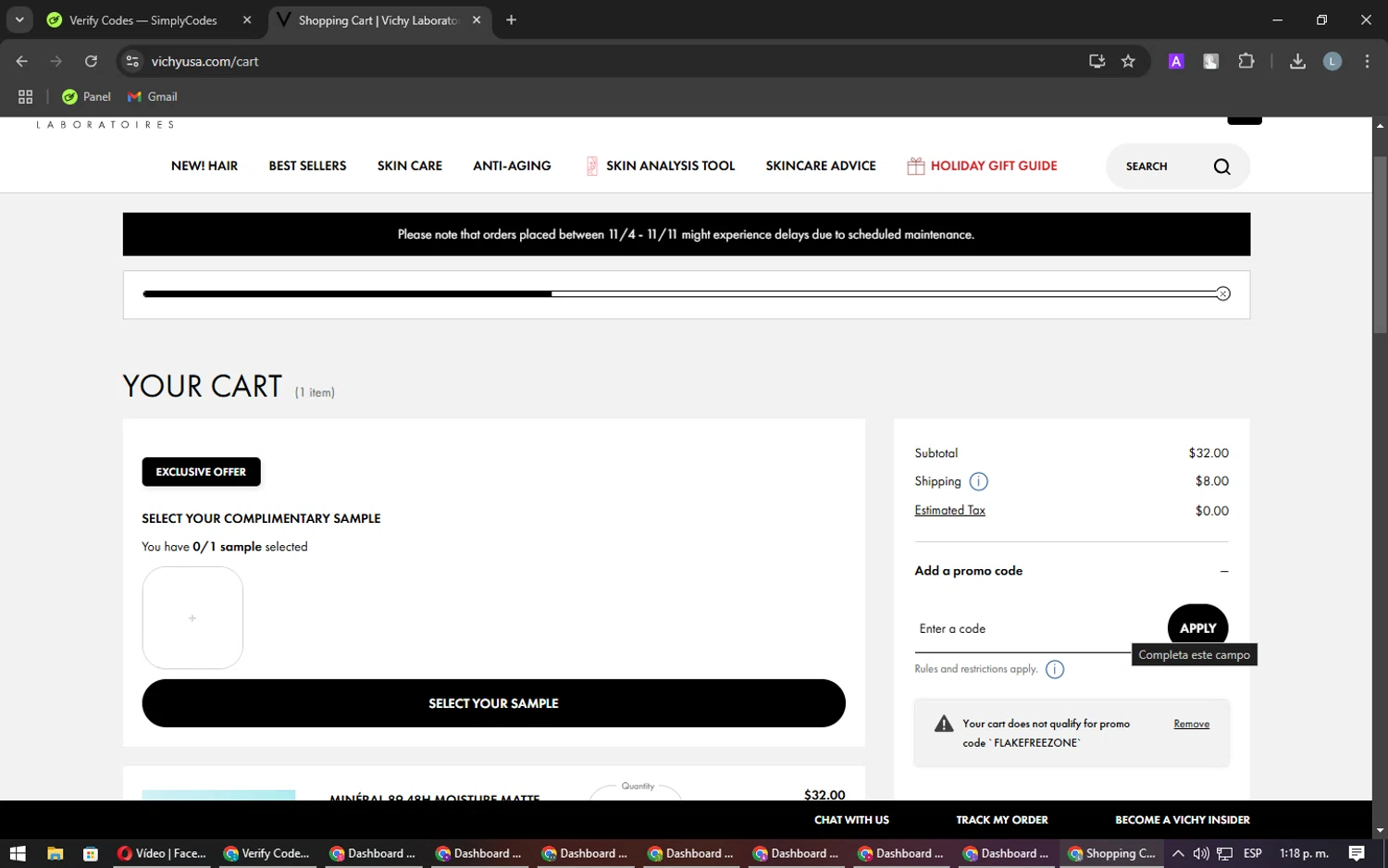
Task: Click CHAT WITH US in footer bar
Action: pyautogui.click(x=851, y=820)
